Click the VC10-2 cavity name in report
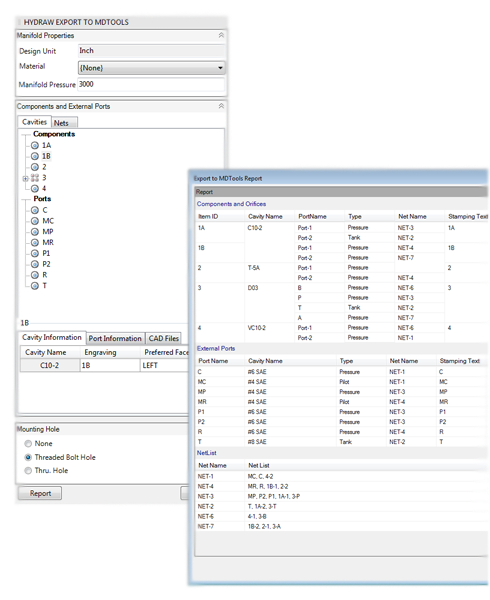The image size is (490, 600). [x=257, y=328]
